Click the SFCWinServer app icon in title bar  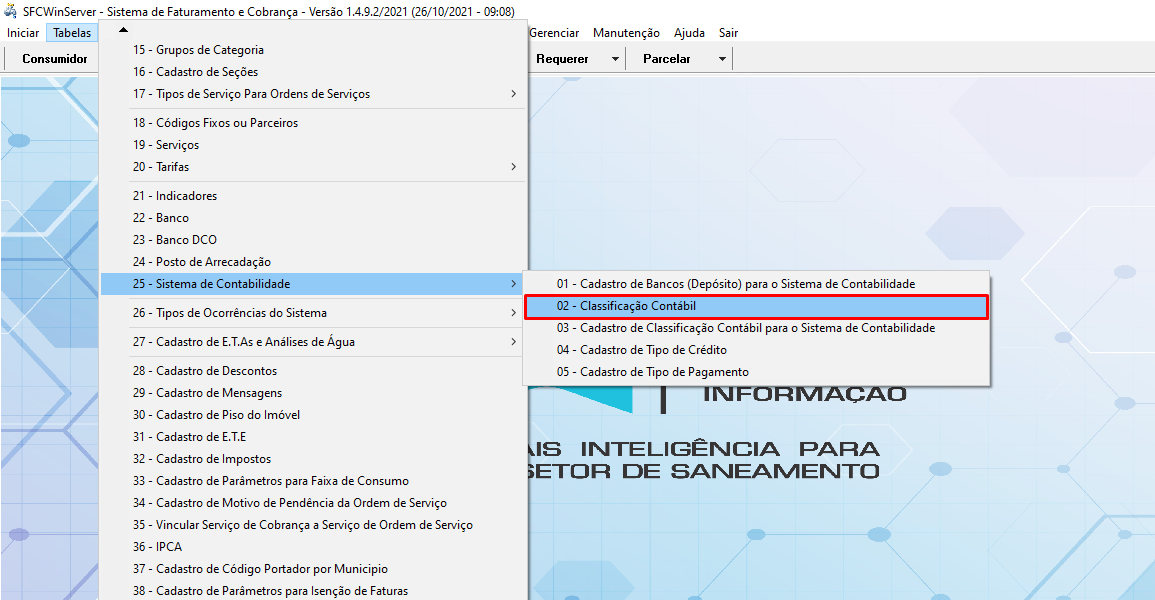[x=11, y=12]
